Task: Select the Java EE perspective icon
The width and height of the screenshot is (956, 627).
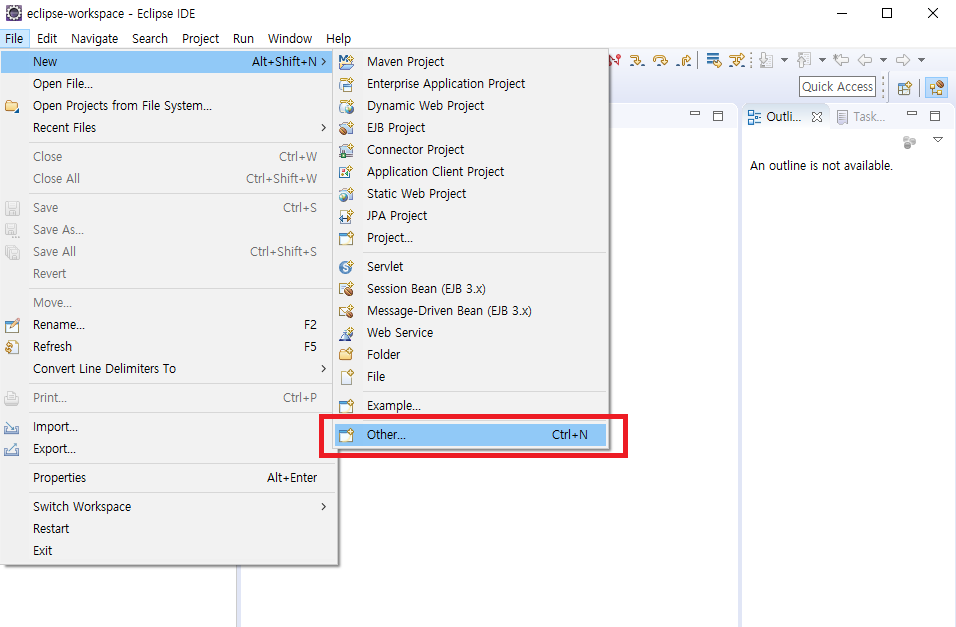Action: point(937,88)
